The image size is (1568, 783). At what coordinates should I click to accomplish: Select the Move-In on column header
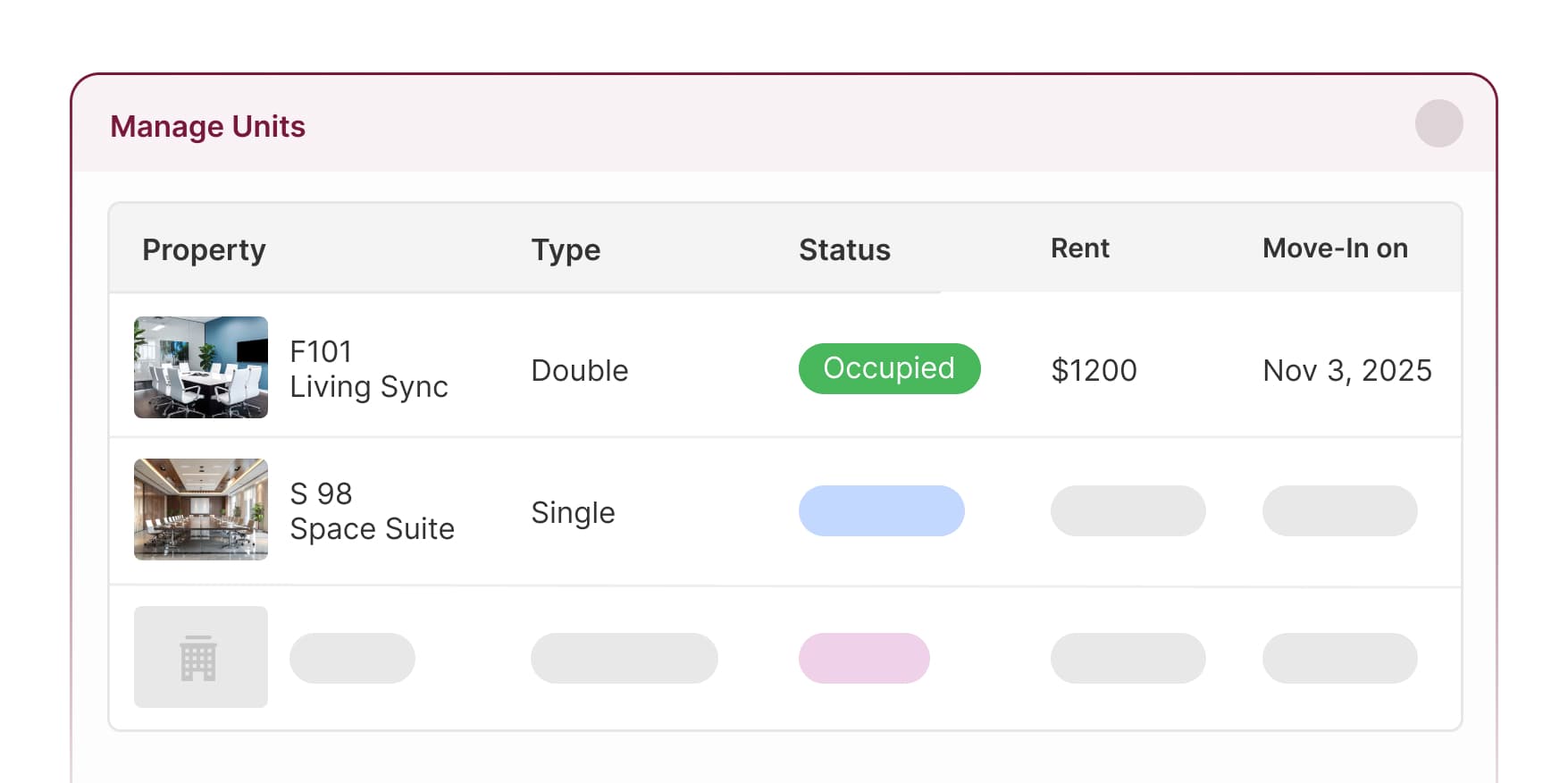[x=1335, y=248]
